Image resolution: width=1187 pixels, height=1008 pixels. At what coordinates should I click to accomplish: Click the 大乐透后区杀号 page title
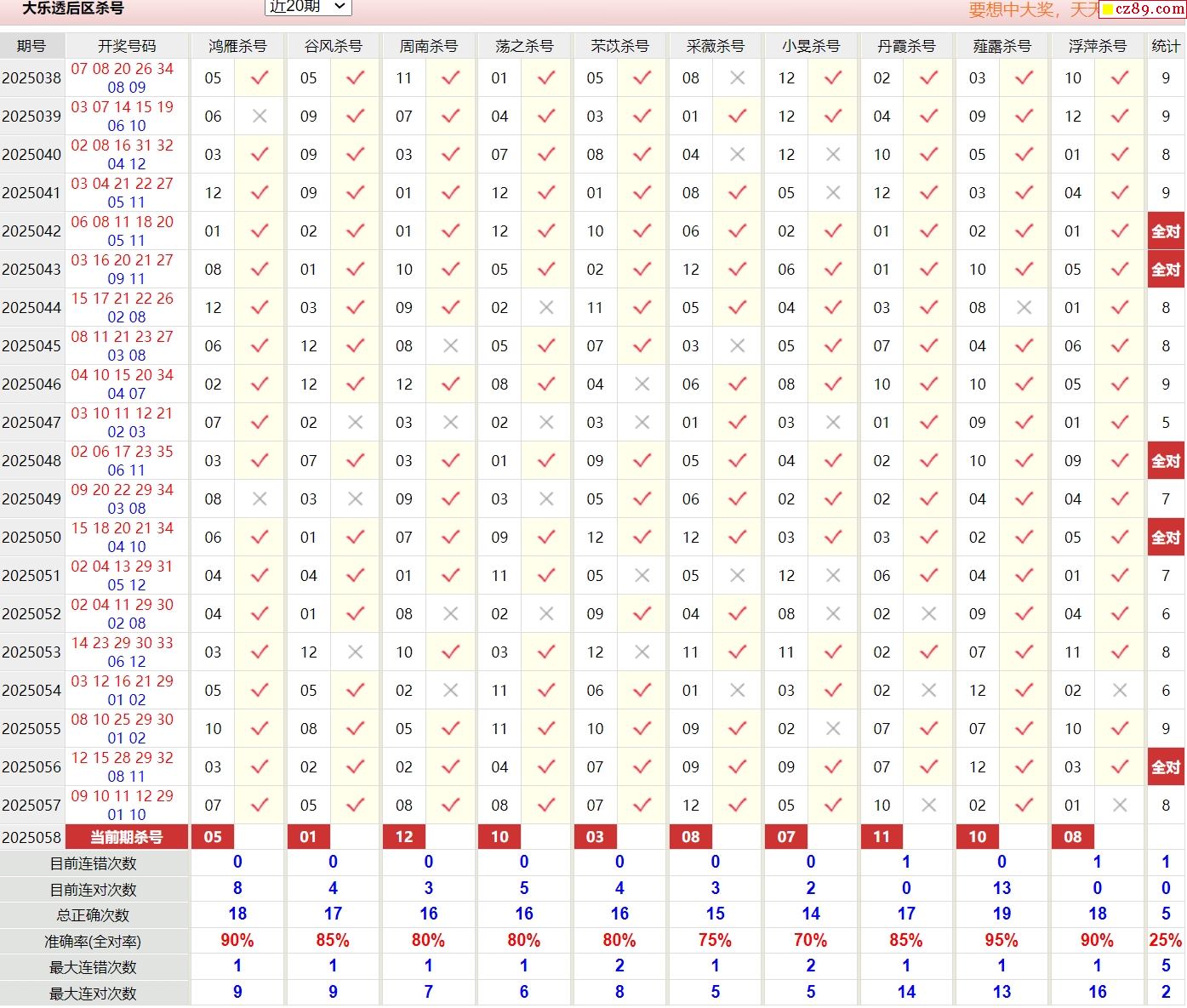pyautogui.click(x=72, y=9)
